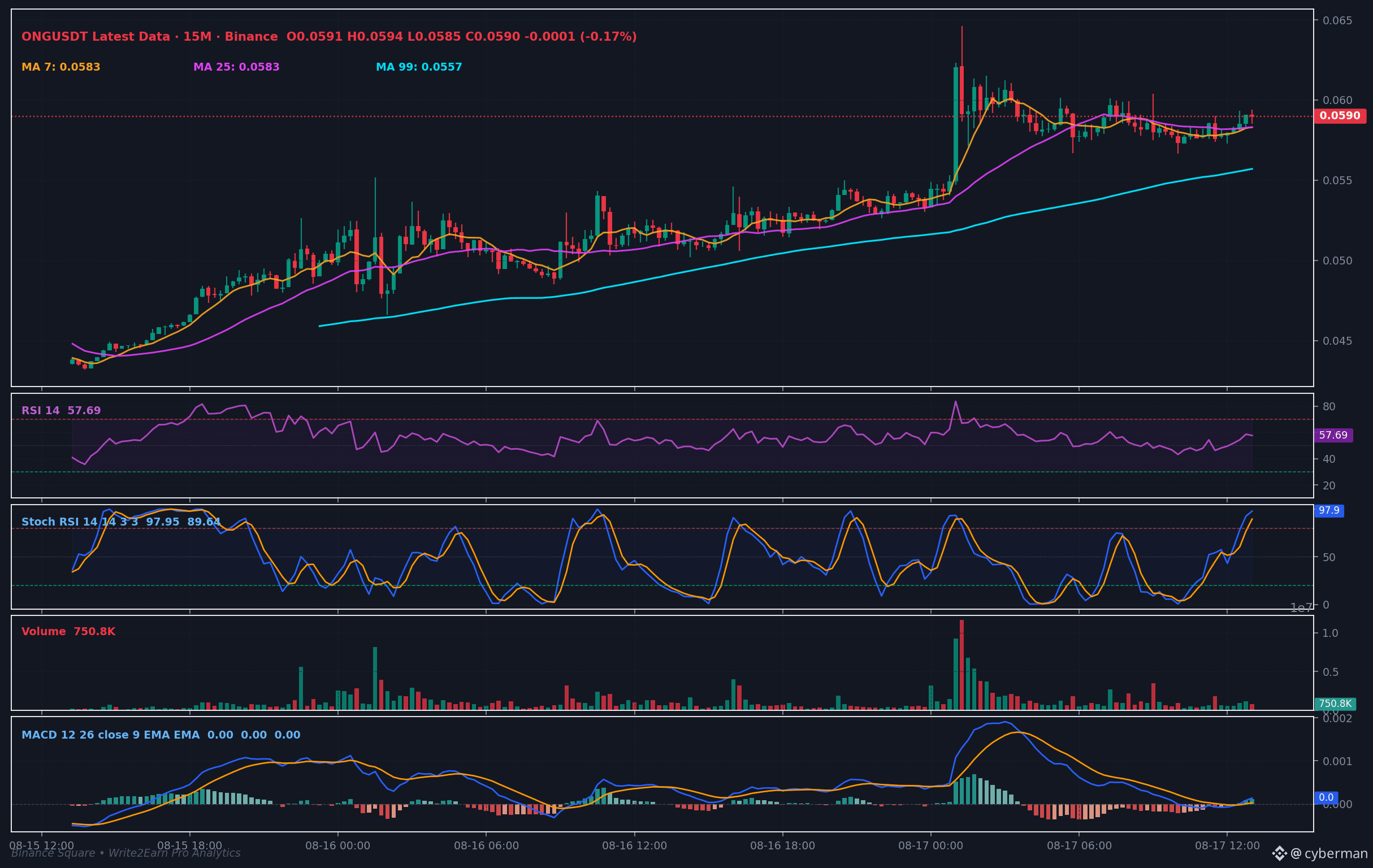Click the 08-17 06:00 time axis label
The height and width of the screenshot is (868, 1373).
click(x=1080, y=846)
